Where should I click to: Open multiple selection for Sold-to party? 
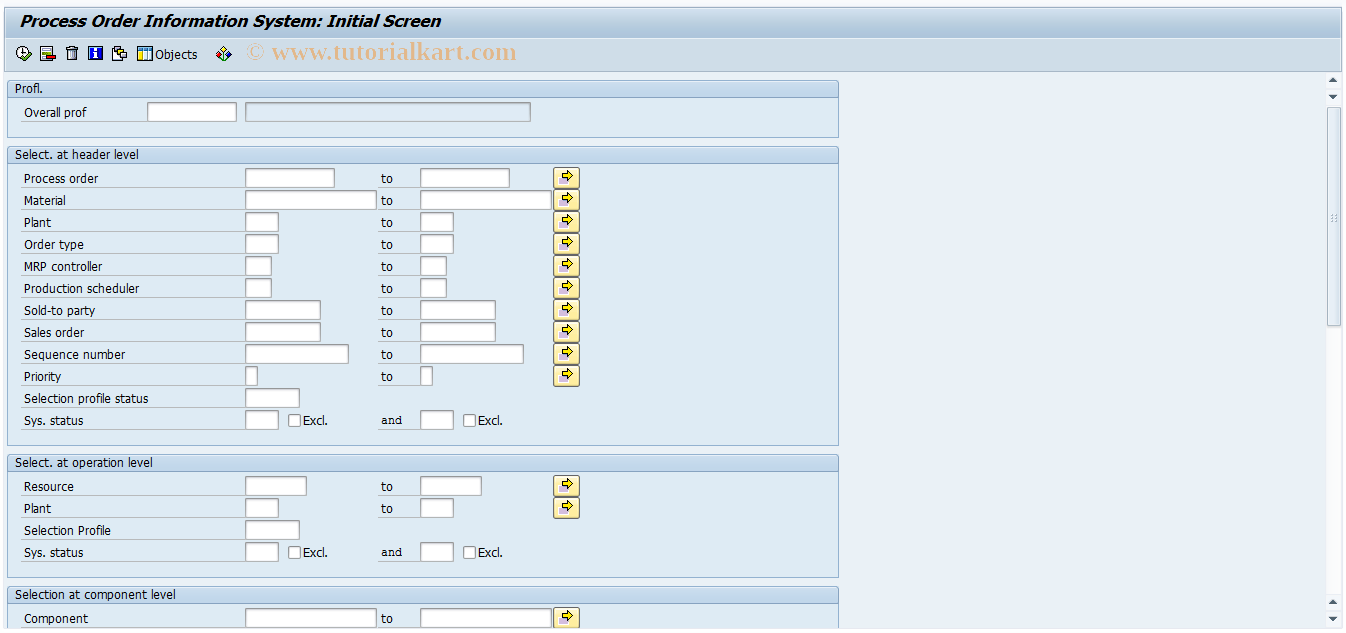566,310
